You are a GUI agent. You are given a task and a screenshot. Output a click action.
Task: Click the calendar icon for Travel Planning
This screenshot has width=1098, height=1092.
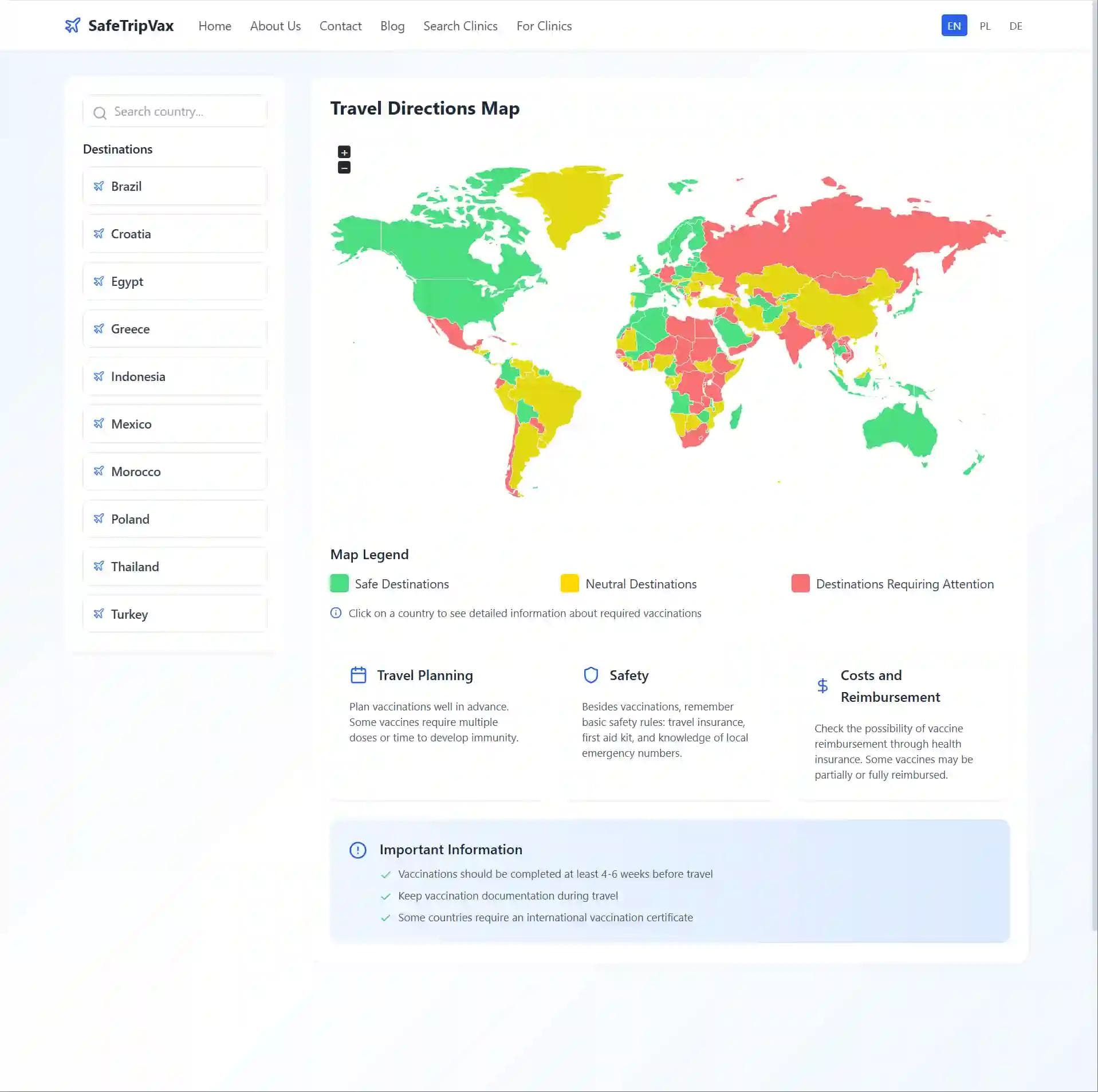pos(359,675)
